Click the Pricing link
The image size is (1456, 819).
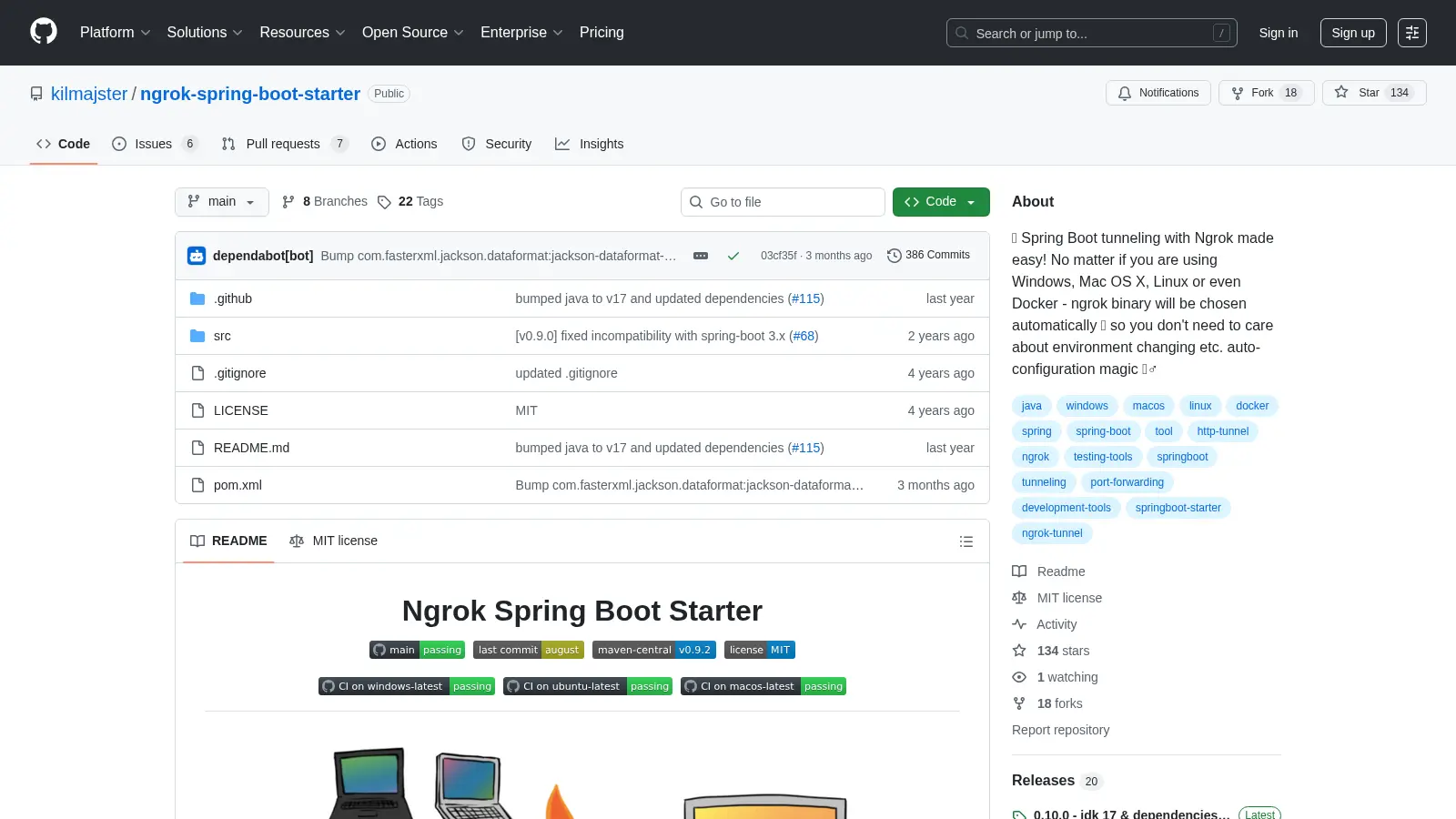tap(602, 33)
